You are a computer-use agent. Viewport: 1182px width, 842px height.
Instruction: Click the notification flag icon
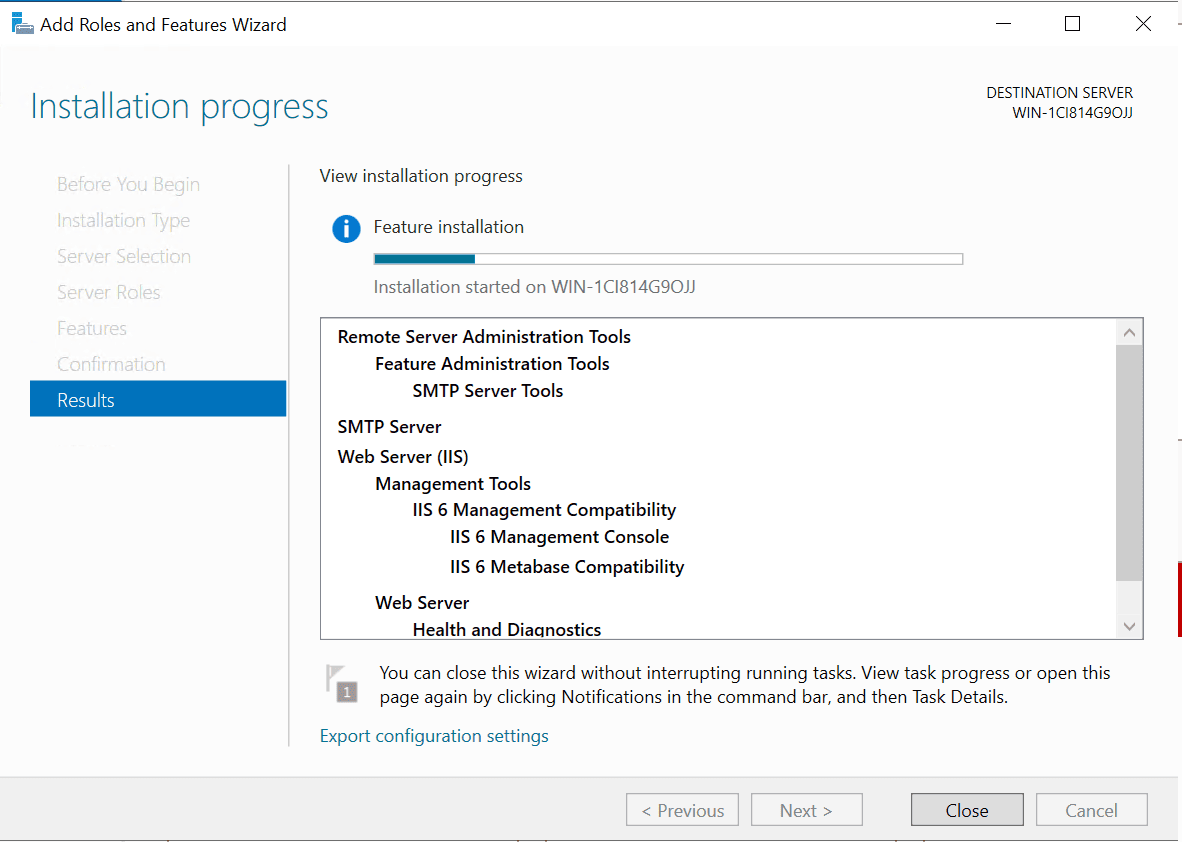coord(342,682)
